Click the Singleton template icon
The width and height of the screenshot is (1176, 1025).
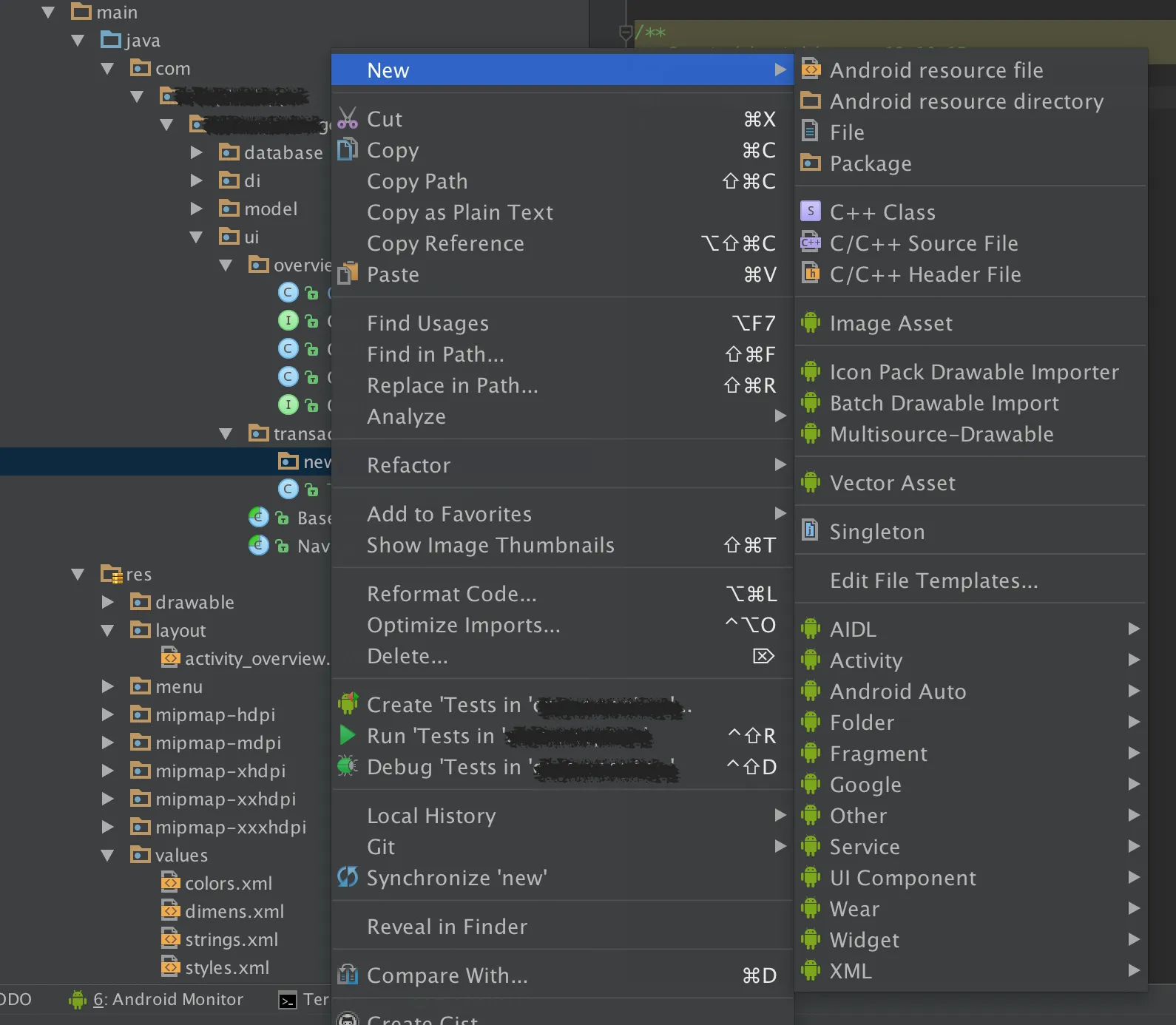(811, 530)
